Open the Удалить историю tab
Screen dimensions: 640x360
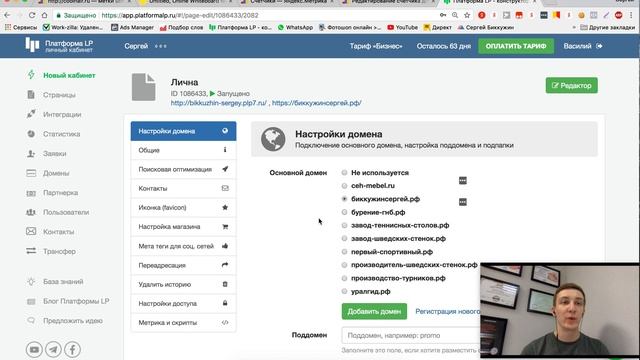pos(183,284)
